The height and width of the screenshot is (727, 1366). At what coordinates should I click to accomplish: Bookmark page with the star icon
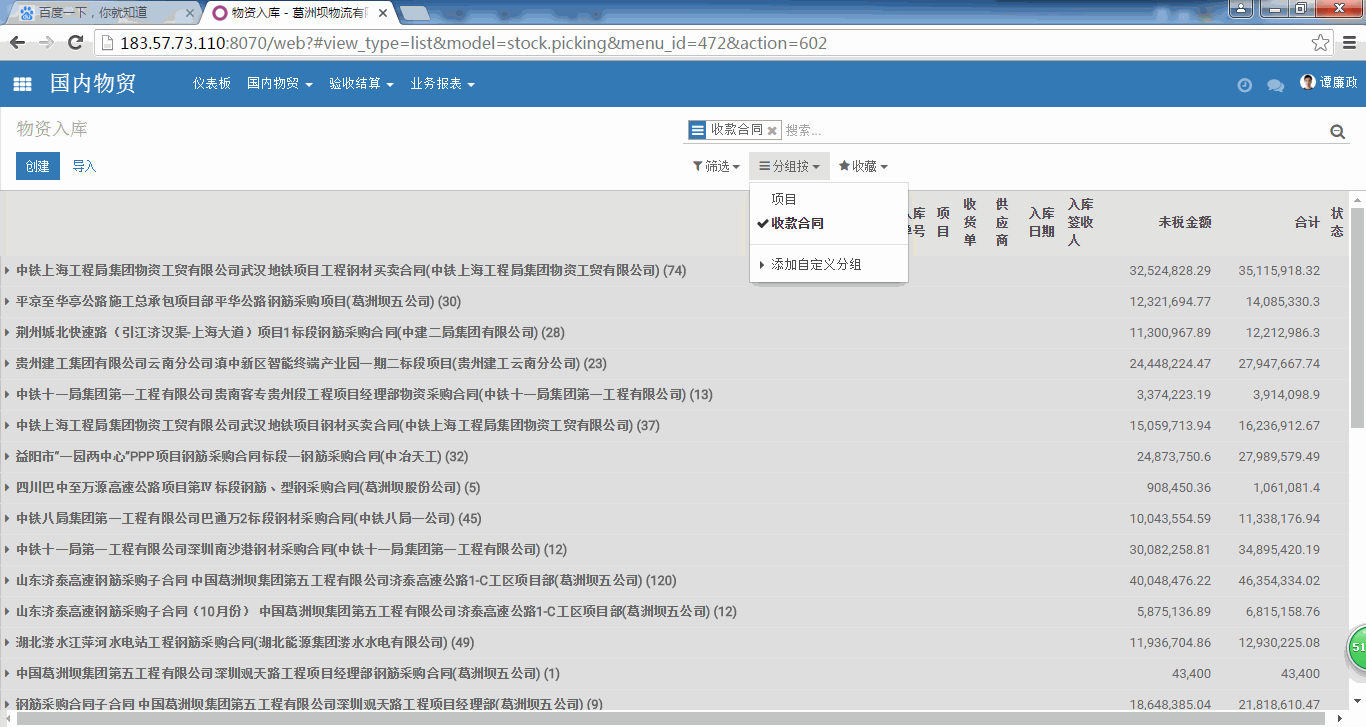[1320, 43]
